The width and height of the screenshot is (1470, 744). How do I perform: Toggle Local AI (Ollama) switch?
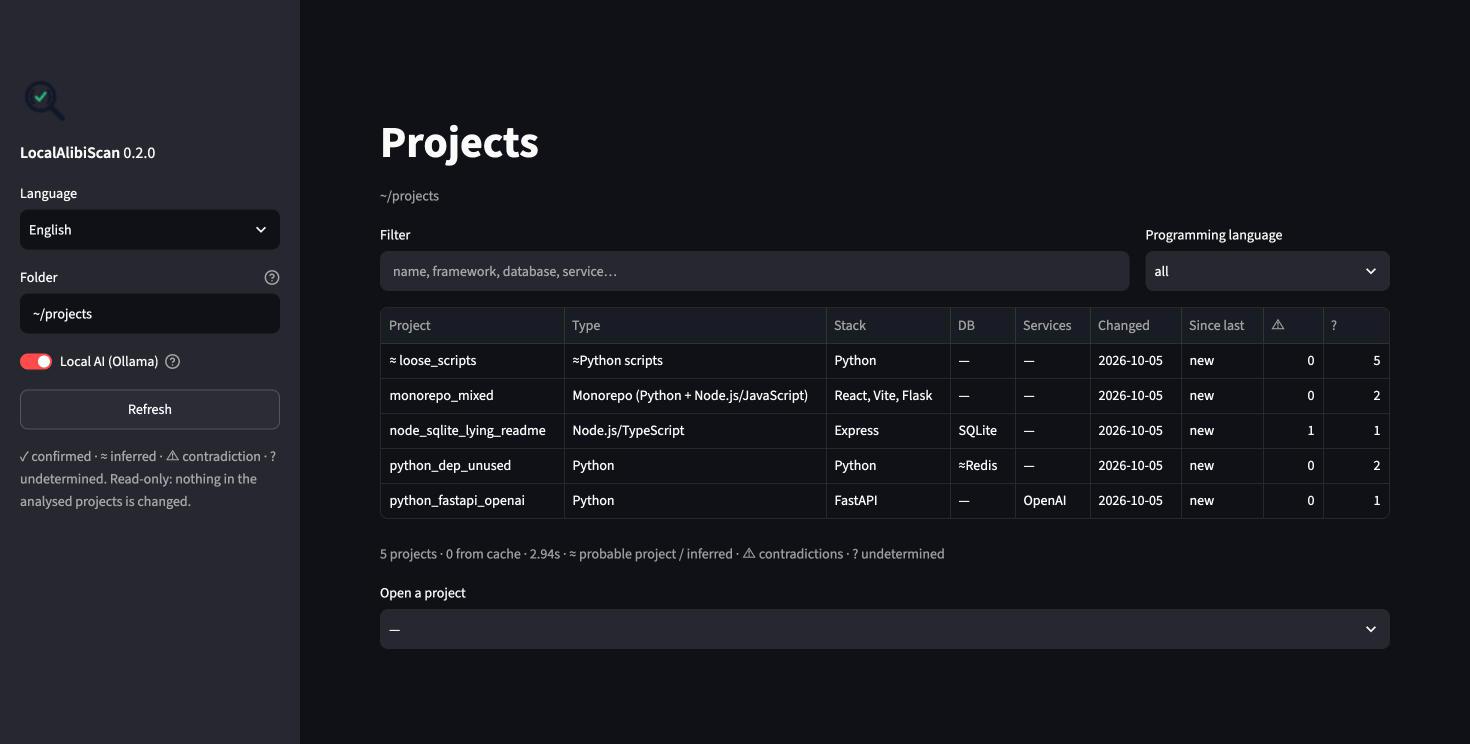point(36,362)
